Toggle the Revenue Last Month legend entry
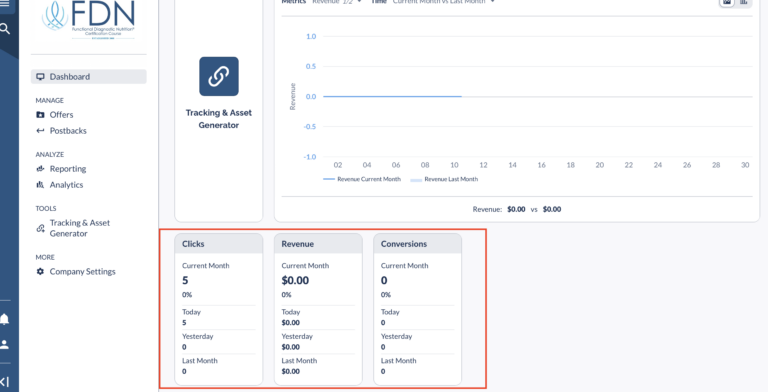Screen dimensions: 768x392 (444, 179)
